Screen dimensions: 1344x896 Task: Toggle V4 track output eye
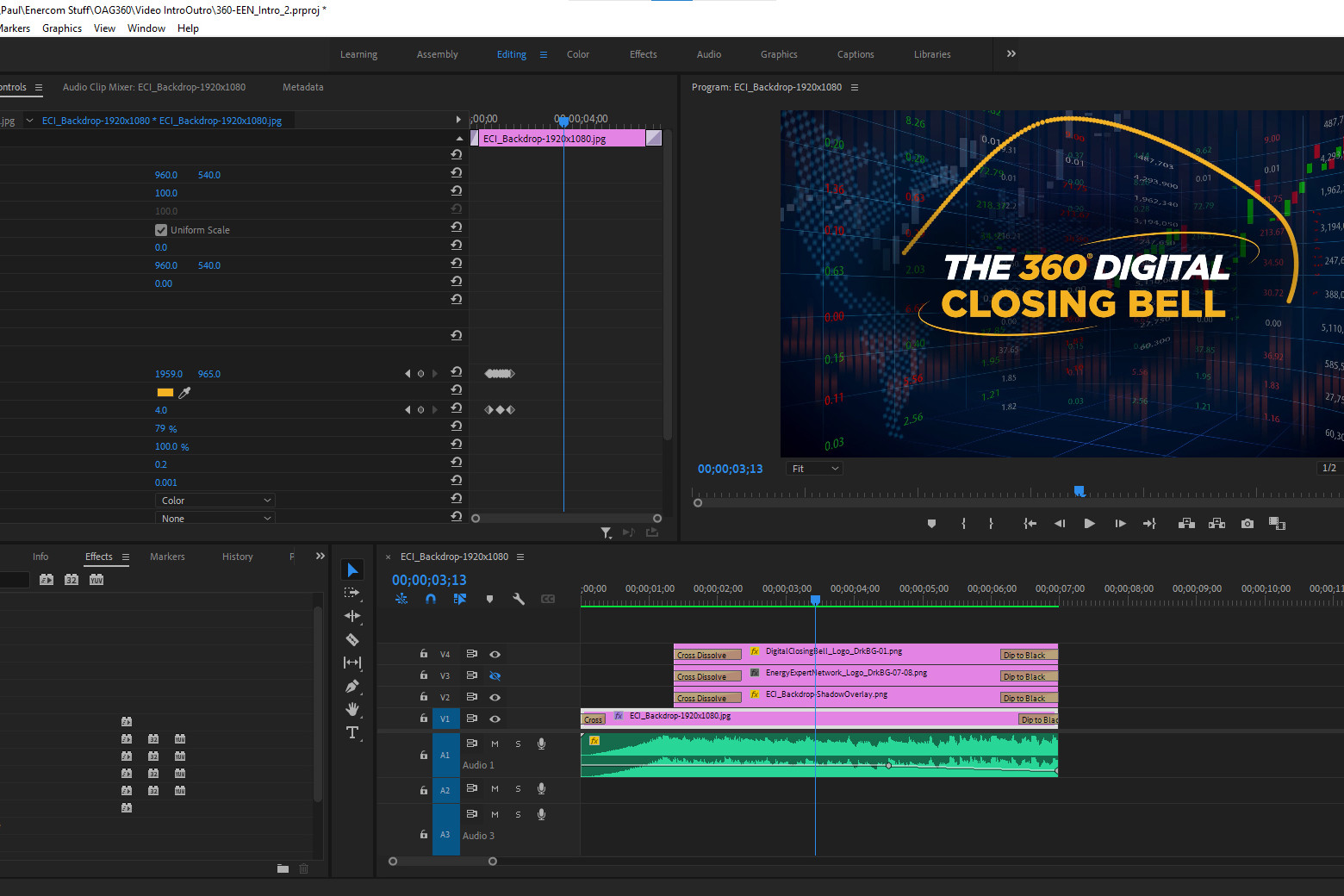[x=495, y=655]
